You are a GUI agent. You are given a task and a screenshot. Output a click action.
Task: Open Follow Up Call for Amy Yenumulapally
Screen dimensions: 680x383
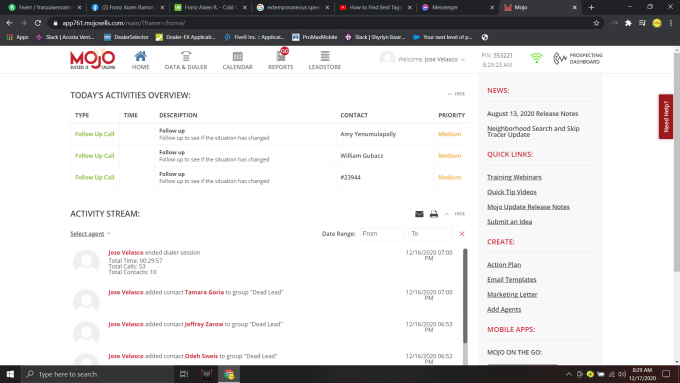coord(94,134)
